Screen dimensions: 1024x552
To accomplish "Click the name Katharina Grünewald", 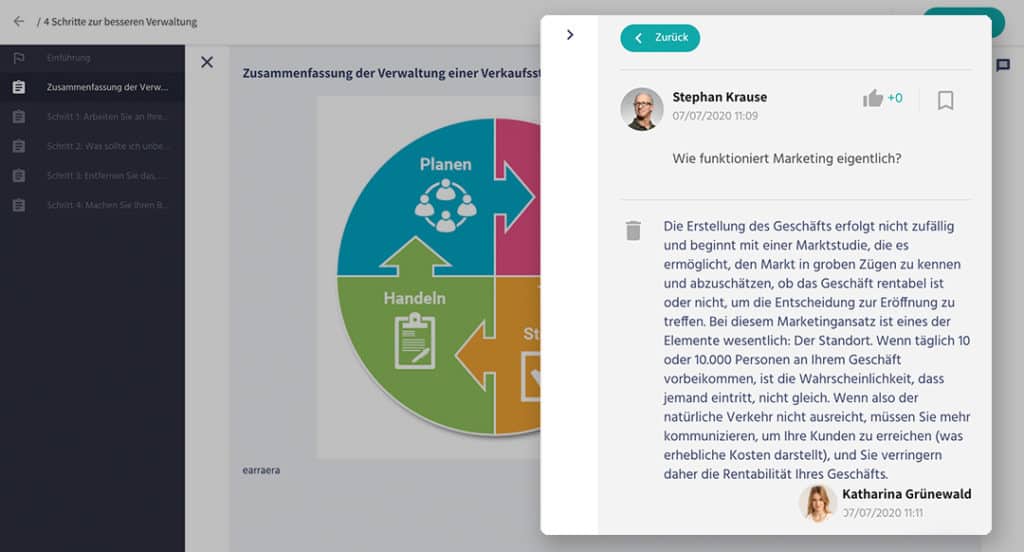I will tap(906, 494).
